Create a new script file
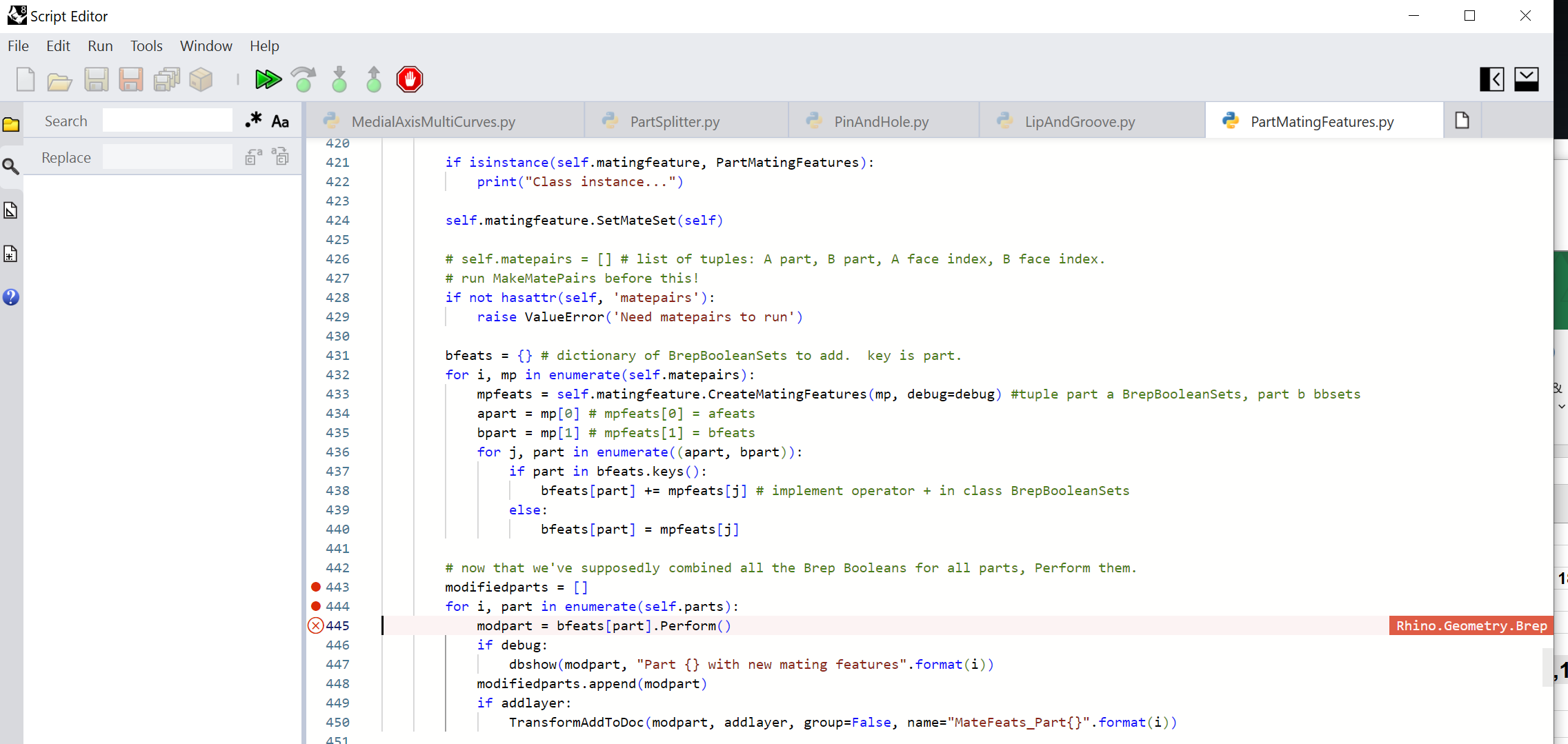 (x=25, y=79)
